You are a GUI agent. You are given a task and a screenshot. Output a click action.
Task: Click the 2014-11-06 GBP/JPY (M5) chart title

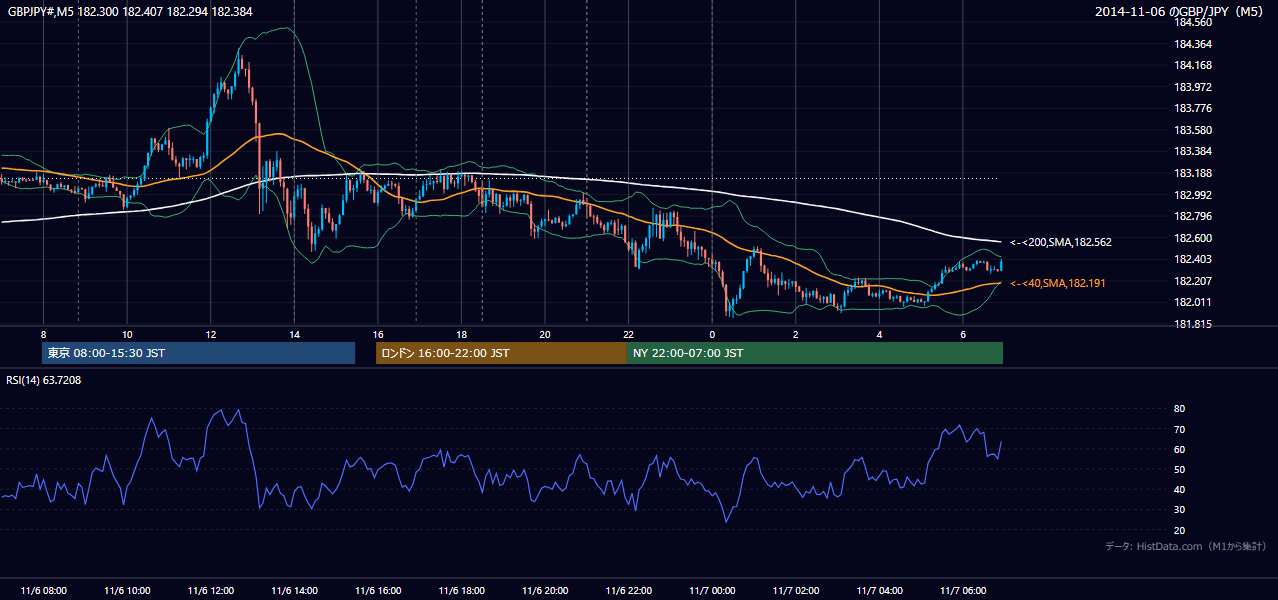click(1180, 12)
